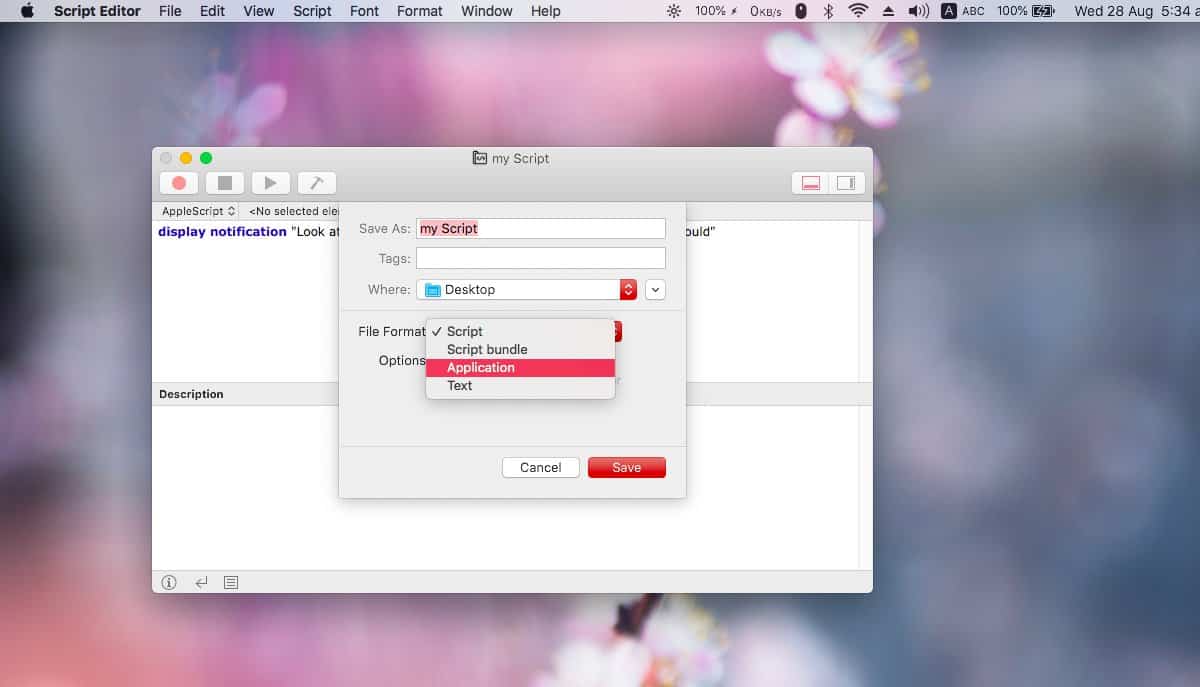Viewport: 1200px width, 687px height.
Task: Show the result reply arrow icon
Action: 201,582
